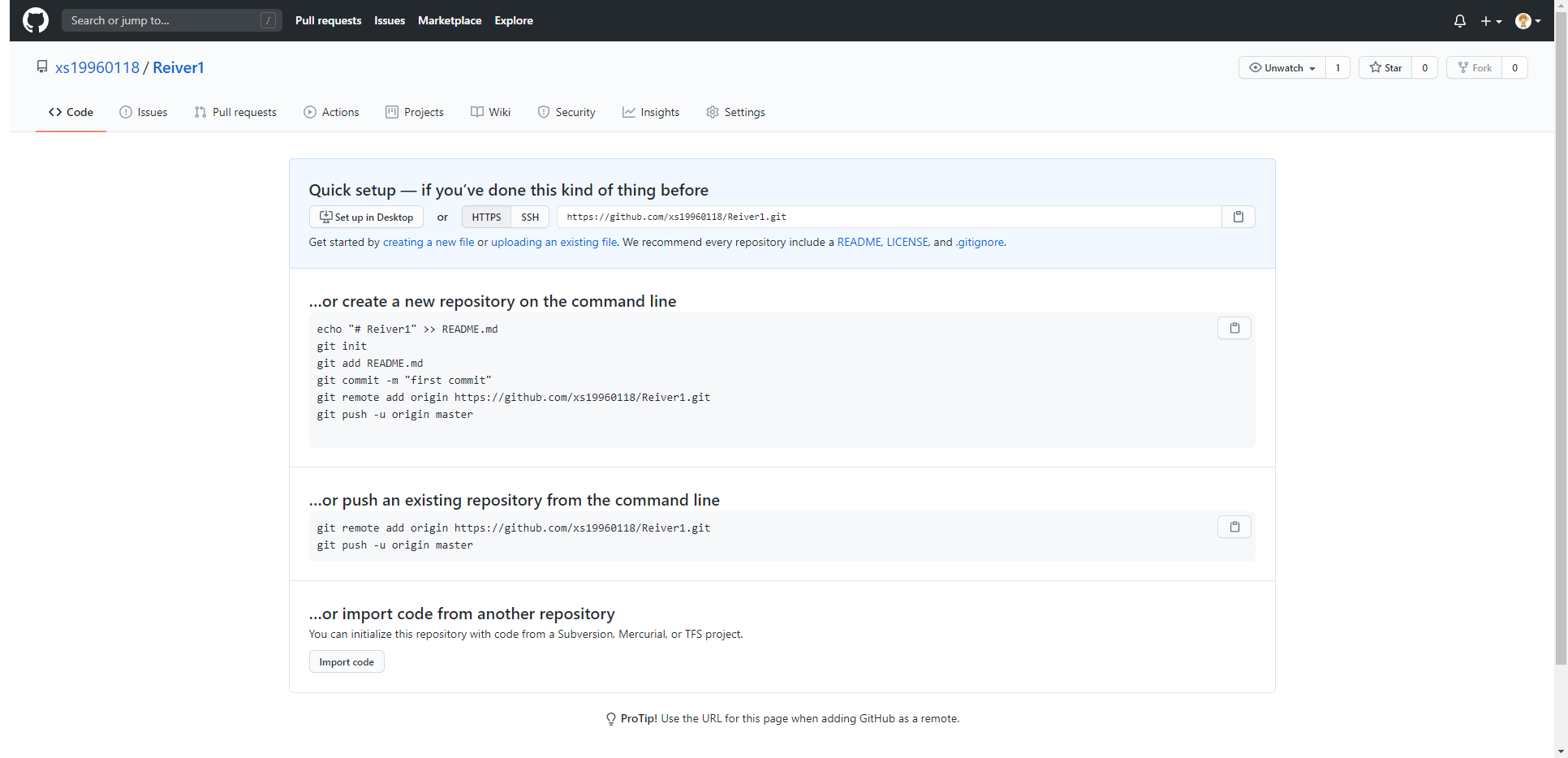Open the .gitignore link

pos(980,242)
